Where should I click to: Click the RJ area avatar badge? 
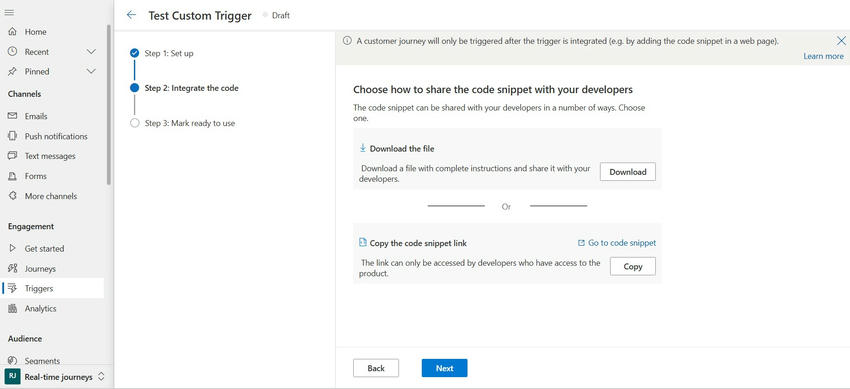click(12, 376)
